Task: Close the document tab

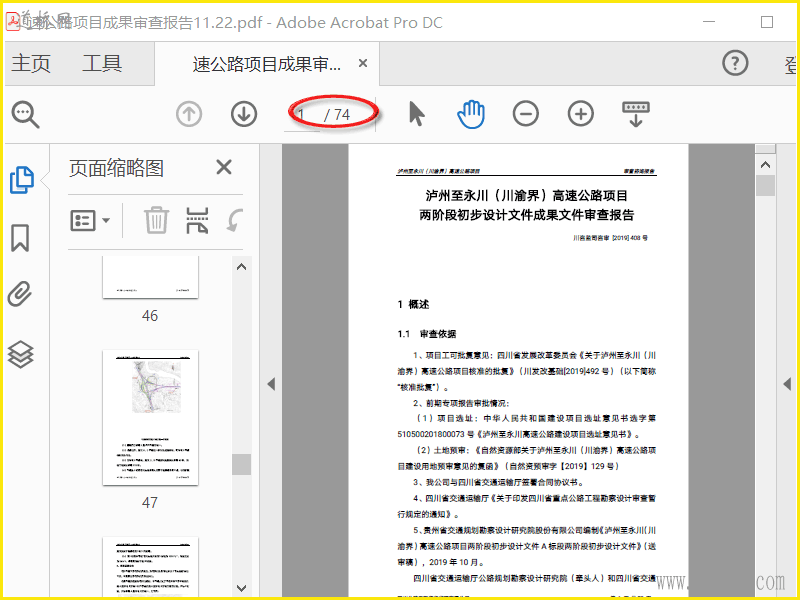Action: tap(363, 63)
